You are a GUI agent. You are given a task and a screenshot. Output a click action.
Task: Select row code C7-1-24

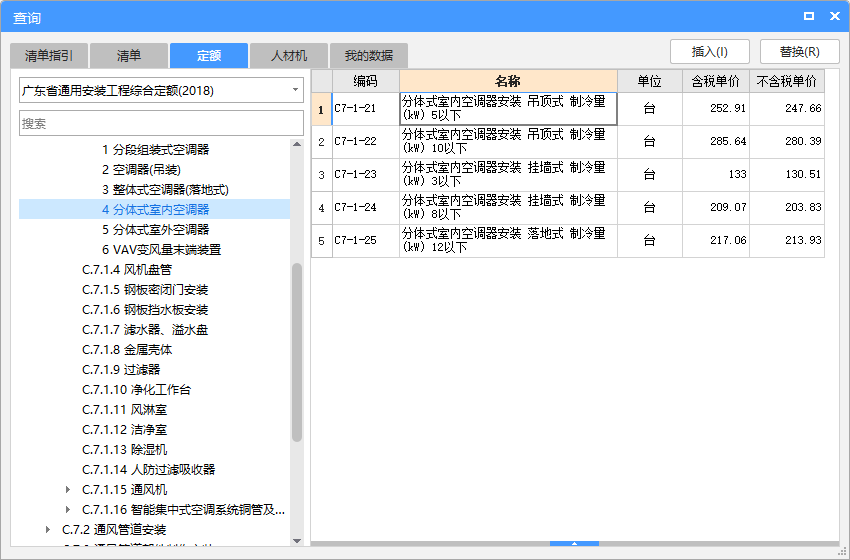[x=355, y=208]
